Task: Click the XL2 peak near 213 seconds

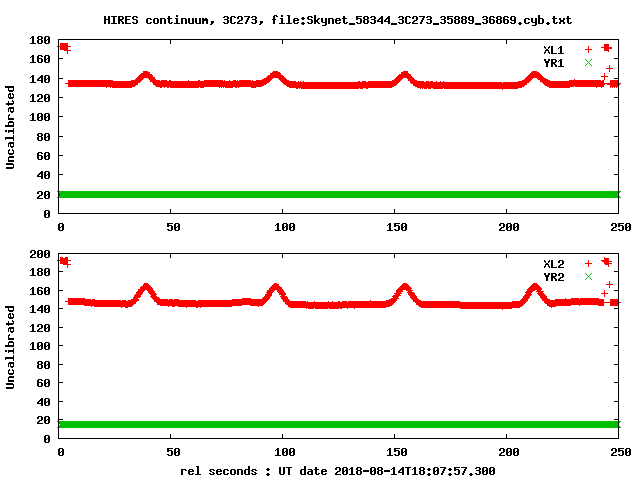Action: [535, 289]
